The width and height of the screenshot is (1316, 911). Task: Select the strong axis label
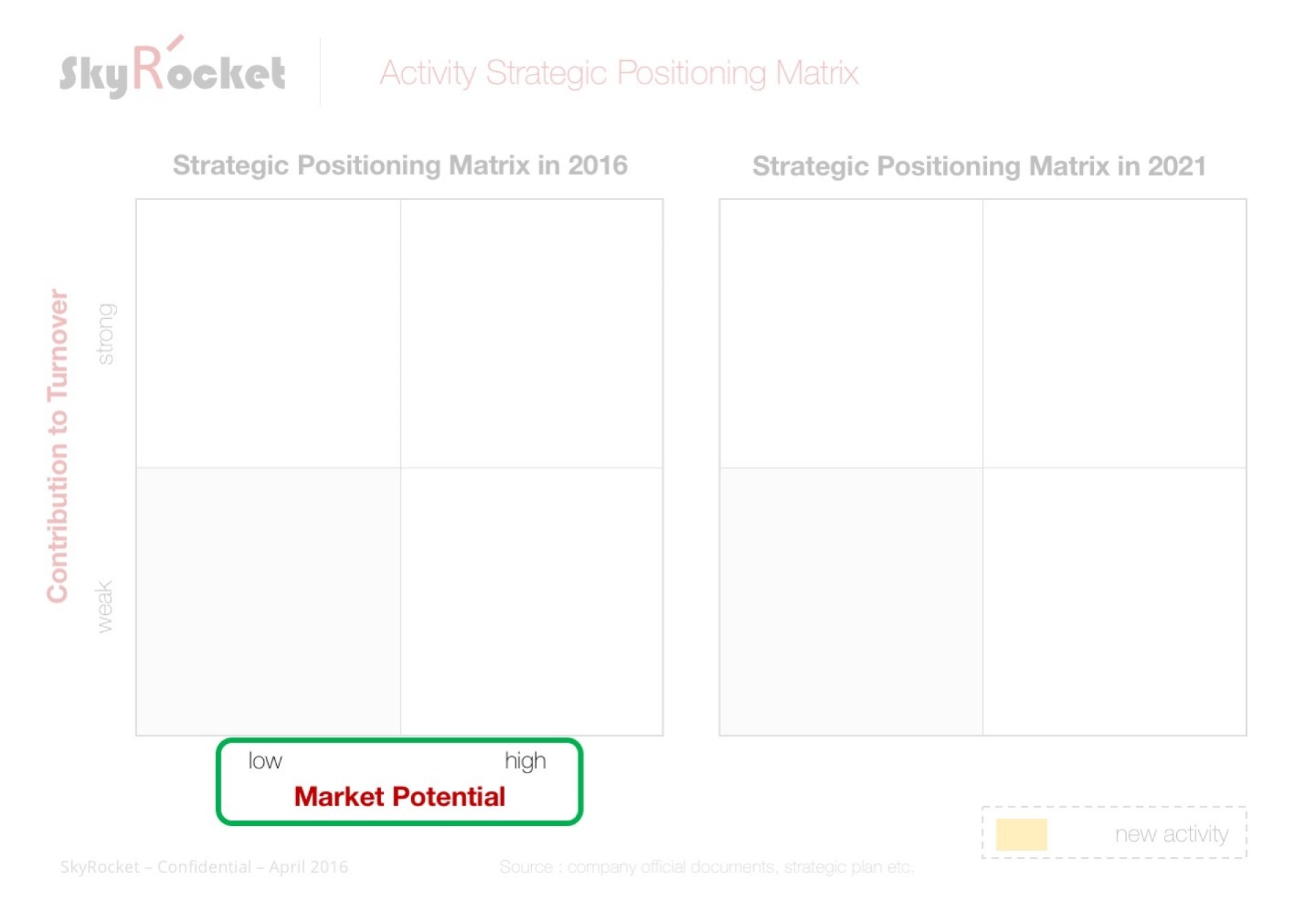[x=106, y=334]
